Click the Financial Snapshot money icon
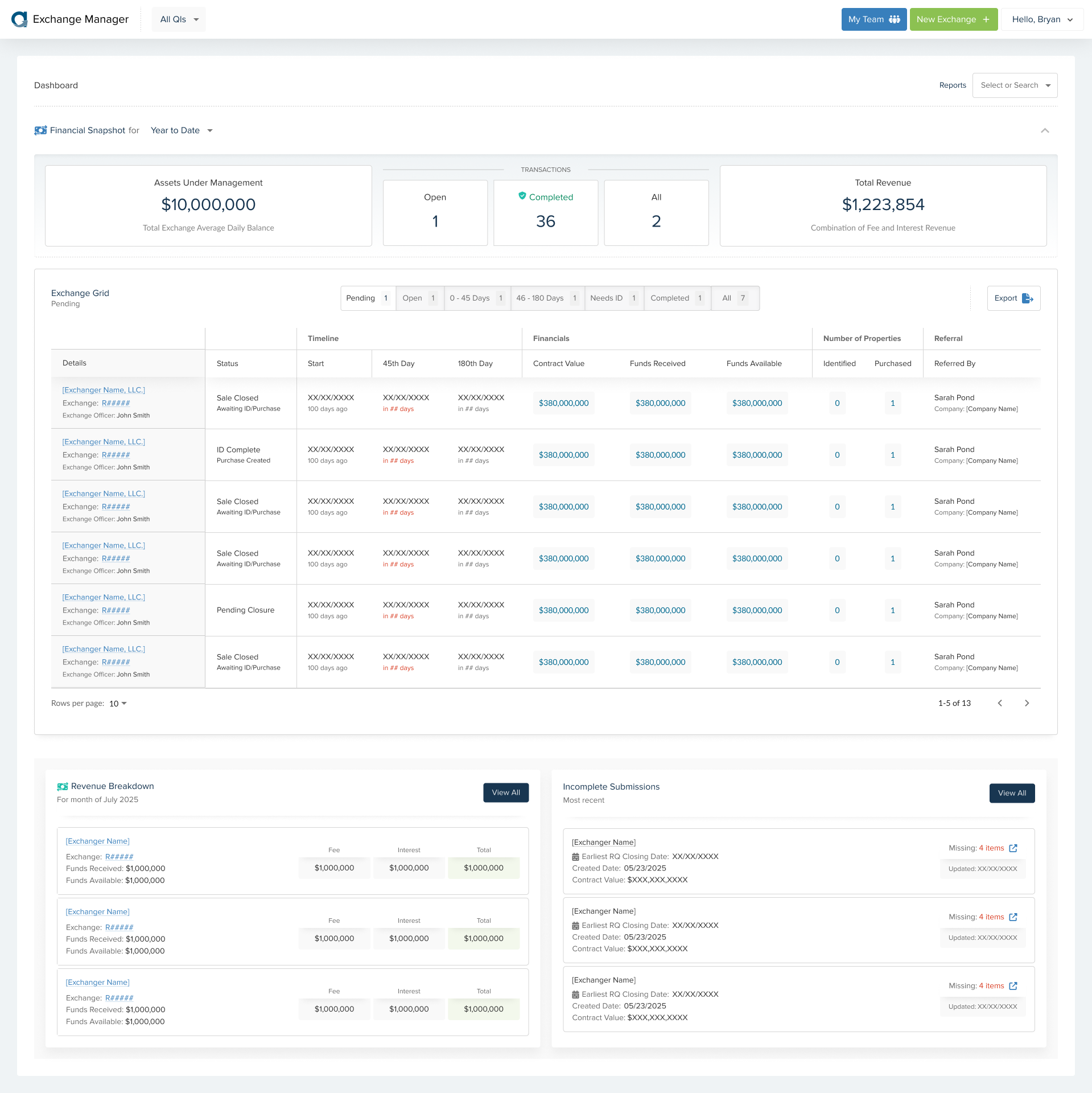1092x1093 pixels. [40, 130]
